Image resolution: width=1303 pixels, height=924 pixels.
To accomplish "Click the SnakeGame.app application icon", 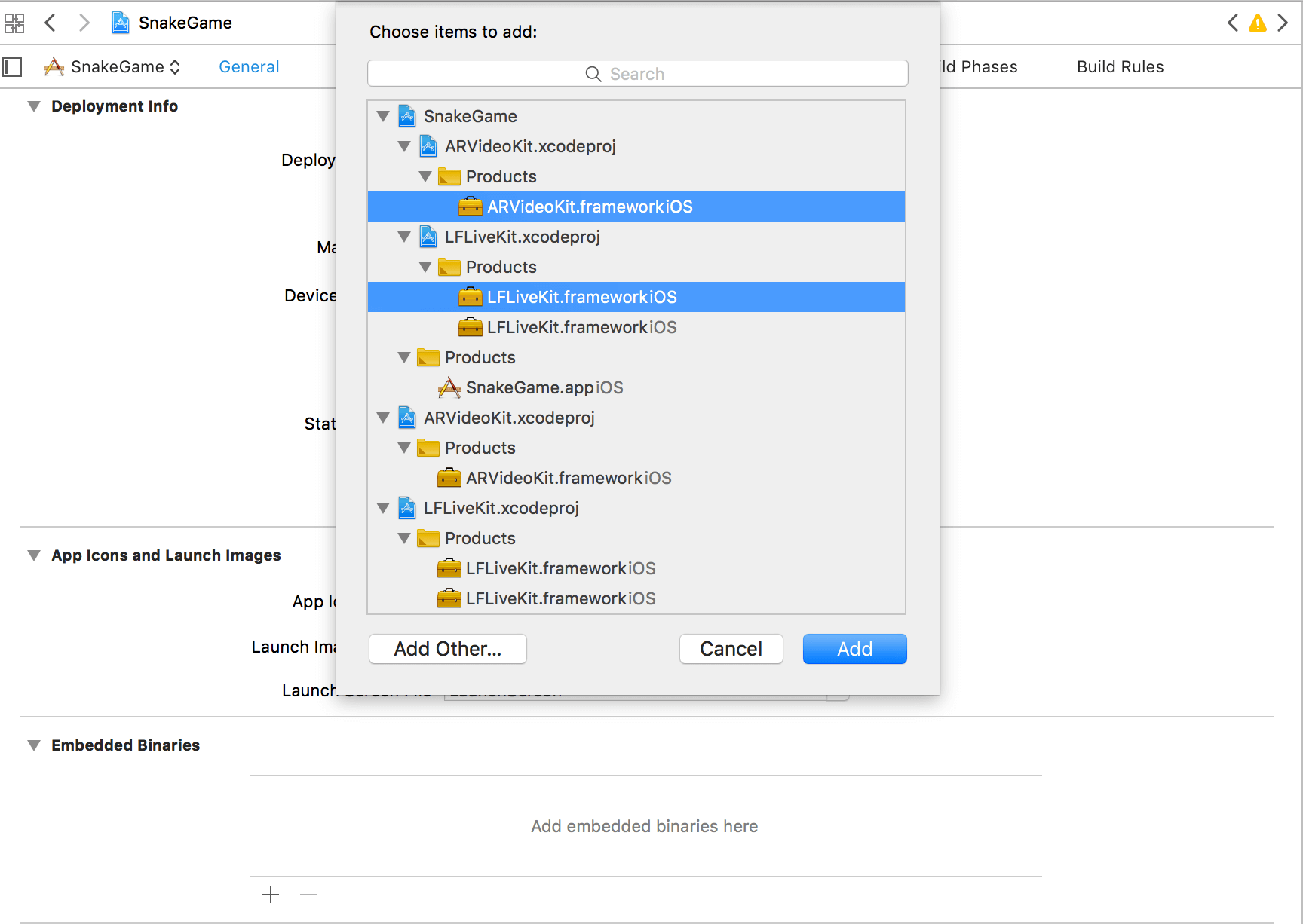I will pyautogui.click(x=449, y=387).
